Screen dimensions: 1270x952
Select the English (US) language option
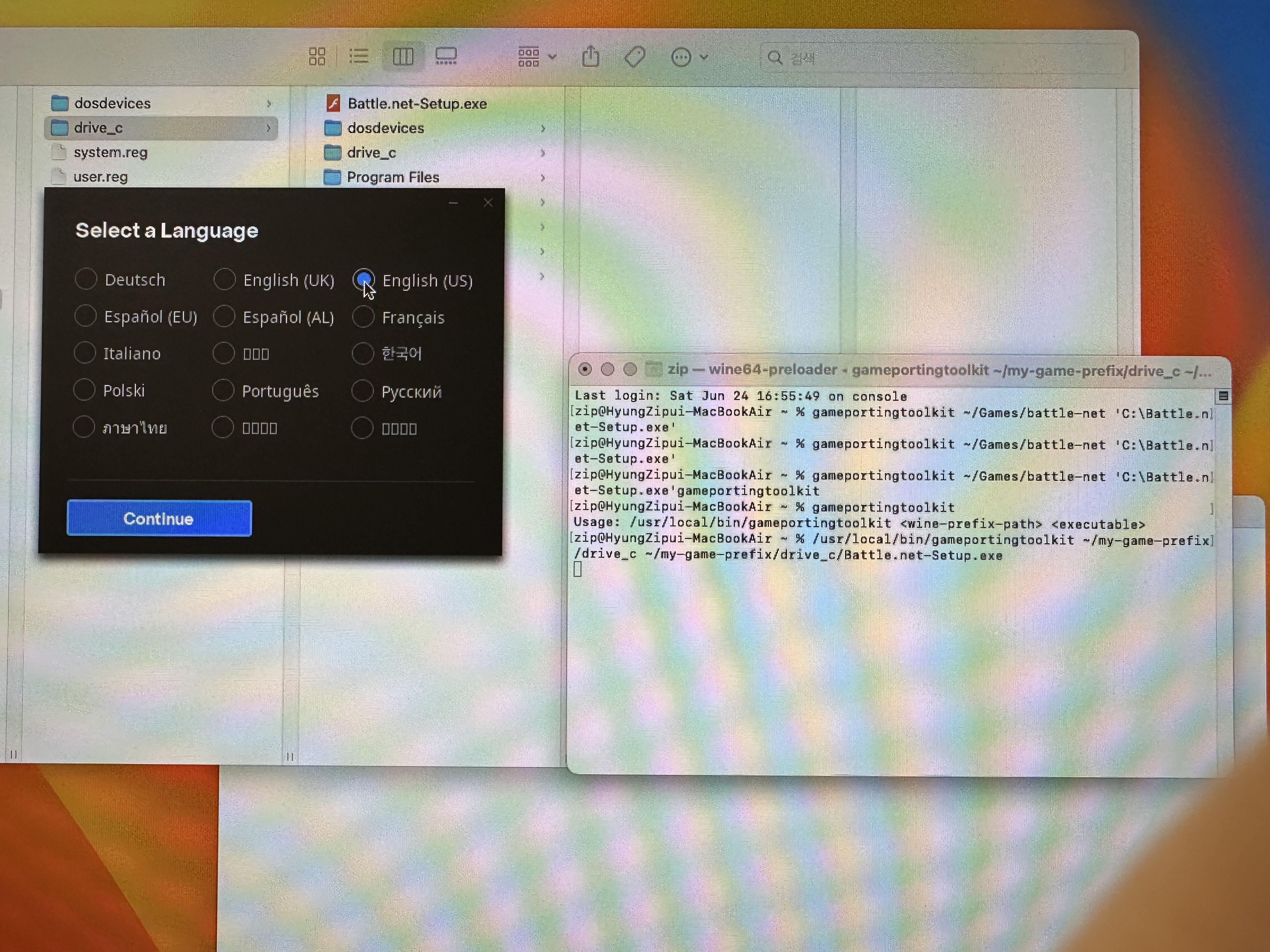413,280
